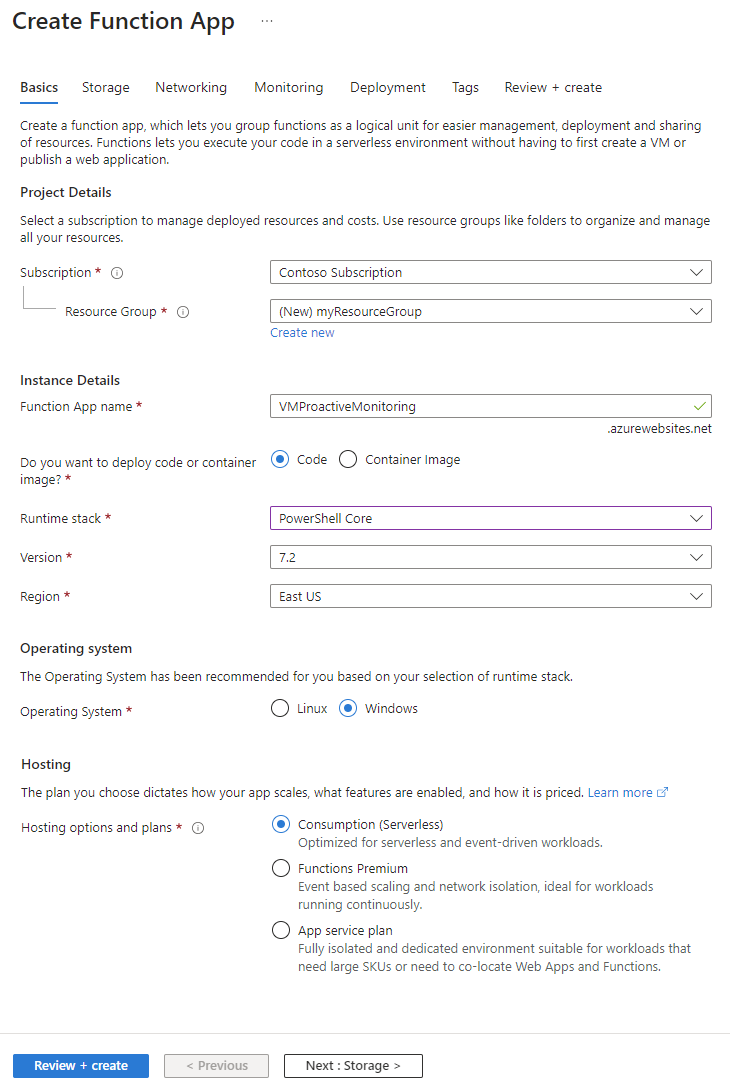Screen dimensions: 730x1084
Task: Open the Version dropdown
Action: [x=490, y=557]
